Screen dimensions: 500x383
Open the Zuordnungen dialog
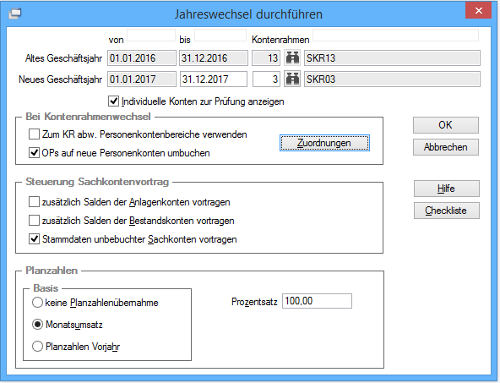pos(324,143)
